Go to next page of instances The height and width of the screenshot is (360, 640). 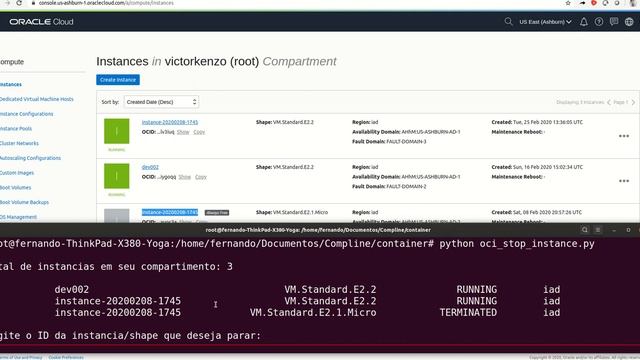pos(633,102)
